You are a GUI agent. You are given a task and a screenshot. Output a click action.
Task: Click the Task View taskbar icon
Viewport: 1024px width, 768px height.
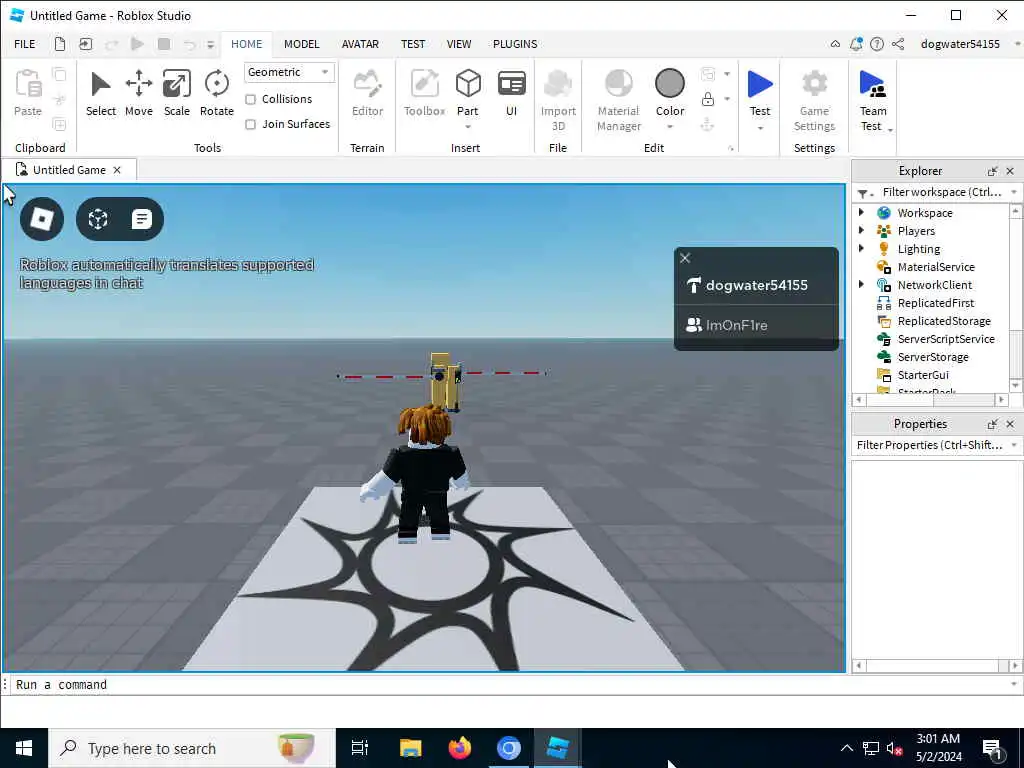tap(360, 748)
